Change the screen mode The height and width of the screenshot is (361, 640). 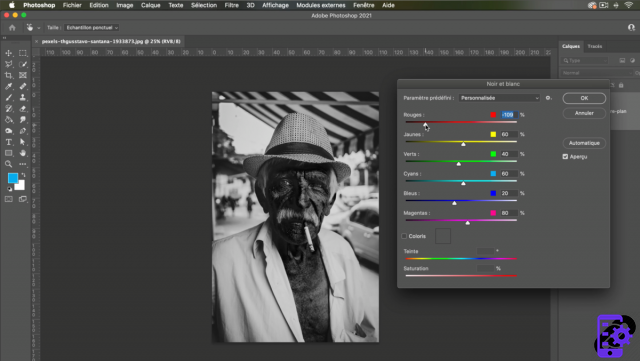pos(23,199)
